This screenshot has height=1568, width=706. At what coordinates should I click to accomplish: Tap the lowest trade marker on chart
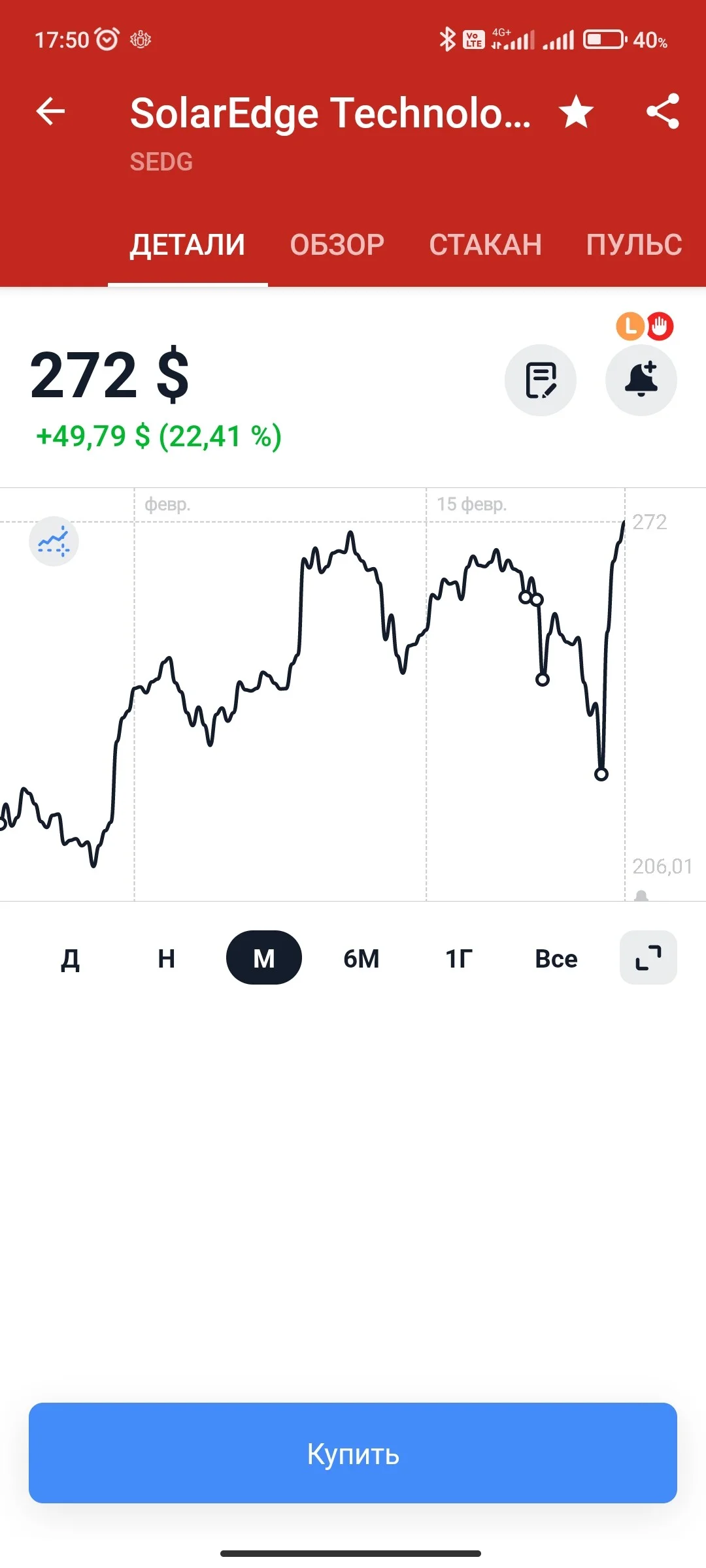[601, 774]
